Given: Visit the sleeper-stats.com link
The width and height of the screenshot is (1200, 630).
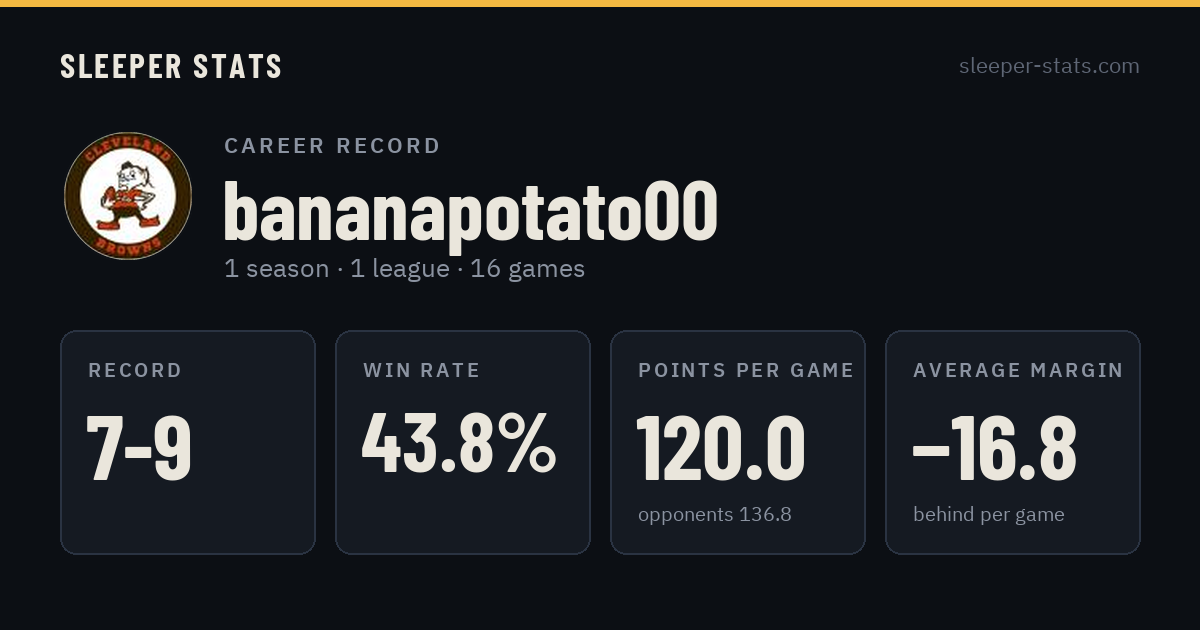Looking at the screenshot, I should click(1049, 66).
